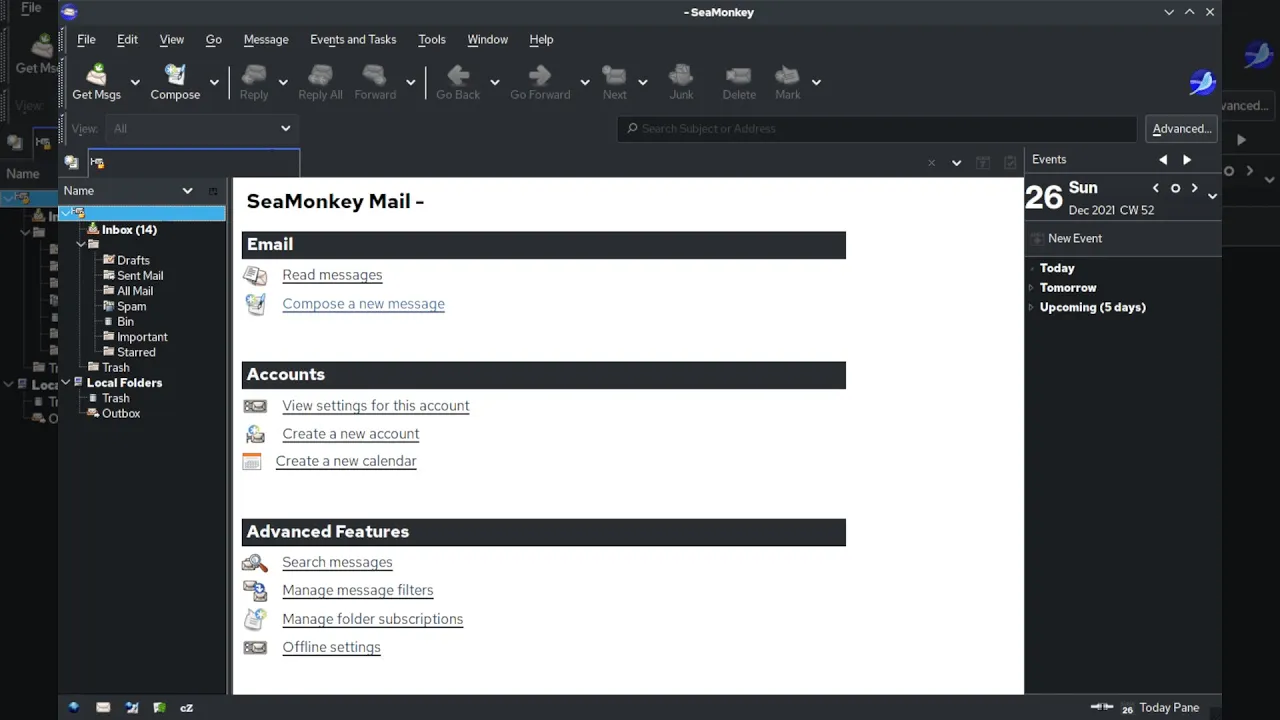Open ChatZilla from the status bar
Screen dimensions: 1280x720
tap(186, 707)
